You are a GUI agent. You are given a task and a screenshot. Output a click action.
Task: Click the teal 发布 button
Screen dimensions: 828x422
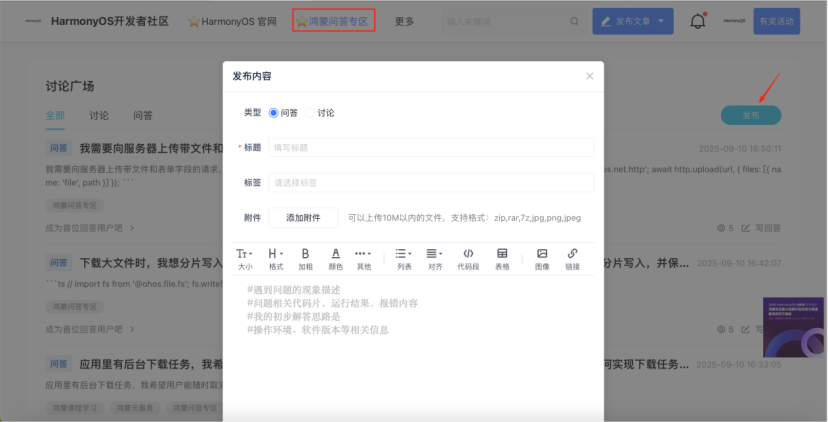click(x=751, y=115)
